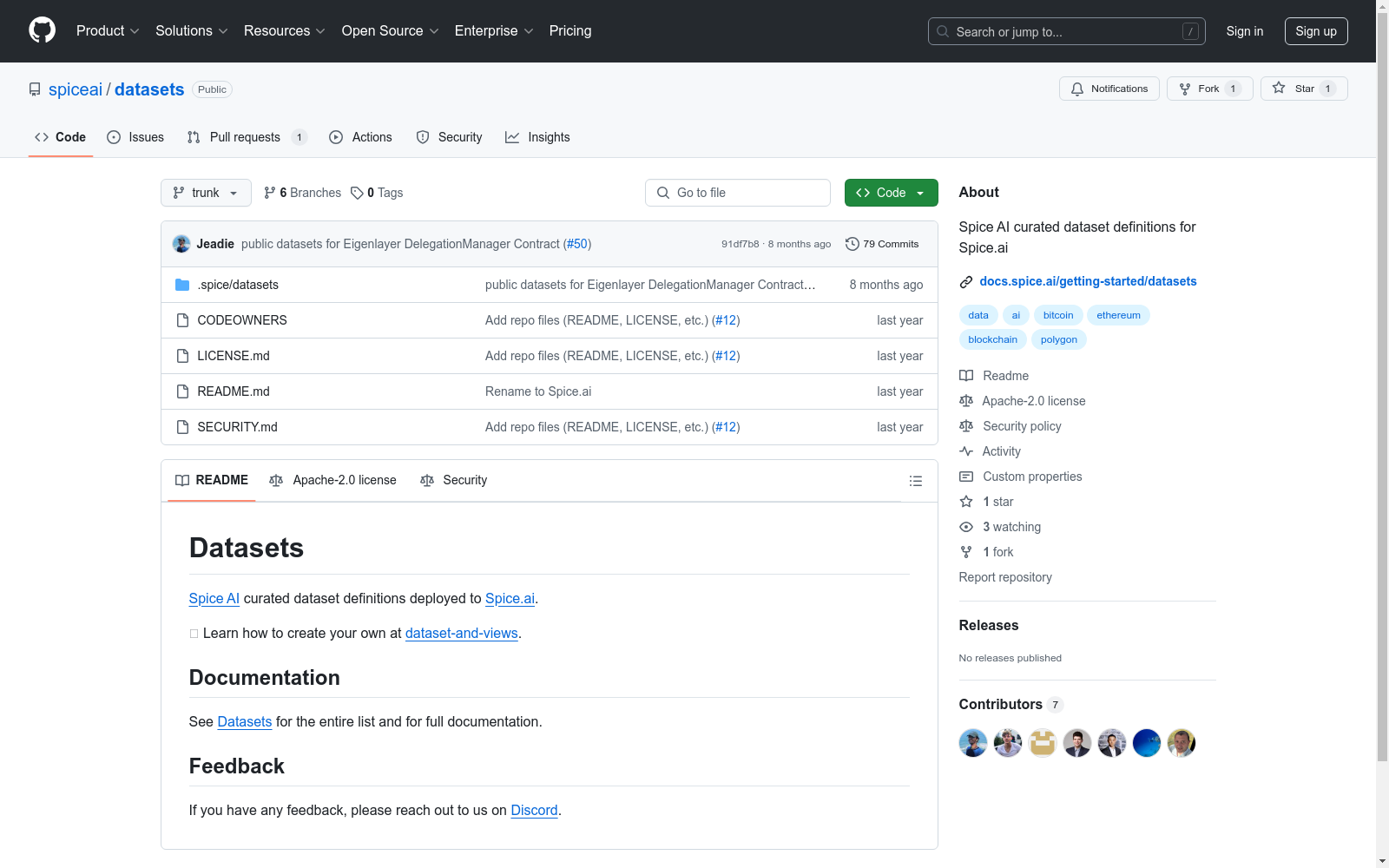Screen dimensions: 1389x868
Task: Click the Custom properties icon
Action: (966, 477)
